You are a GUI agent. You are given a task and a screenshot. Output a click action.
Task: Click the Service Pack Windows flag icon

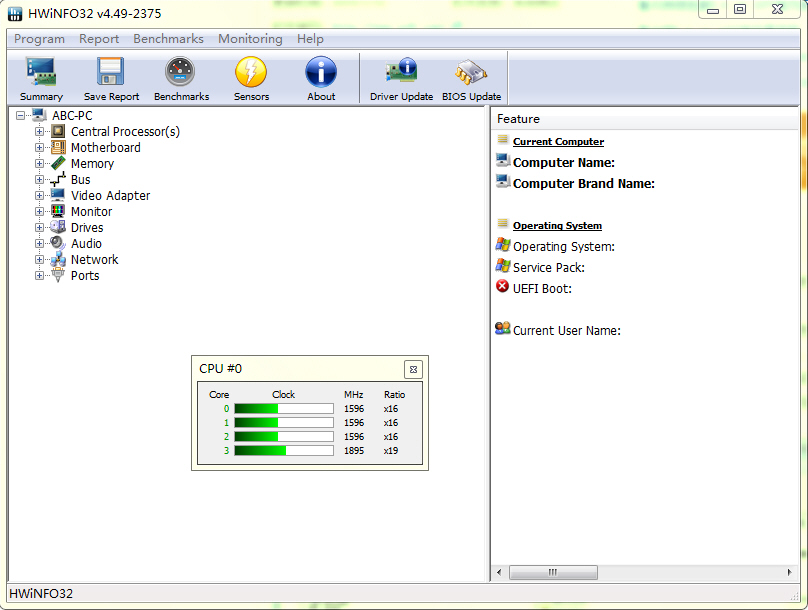tap(502, 265)
